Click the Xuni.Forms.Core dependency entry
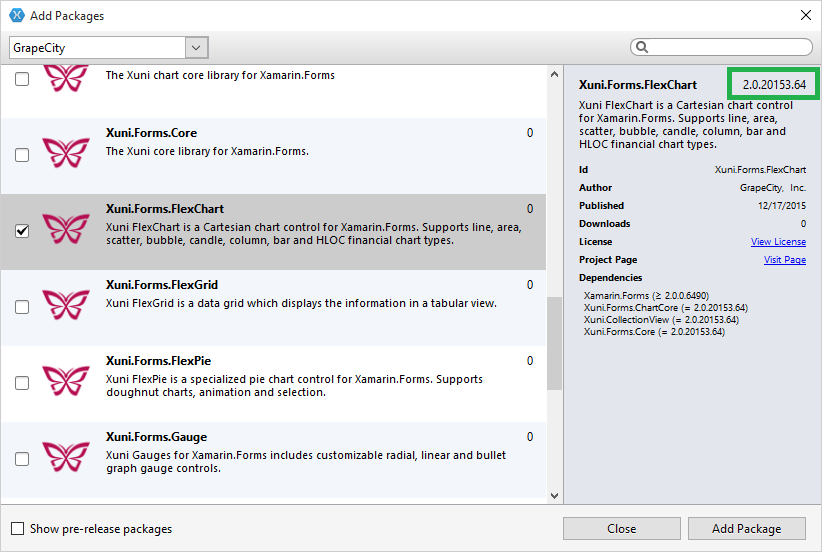The height and width of the screenshot is (552, 822). tap(654, 332)
